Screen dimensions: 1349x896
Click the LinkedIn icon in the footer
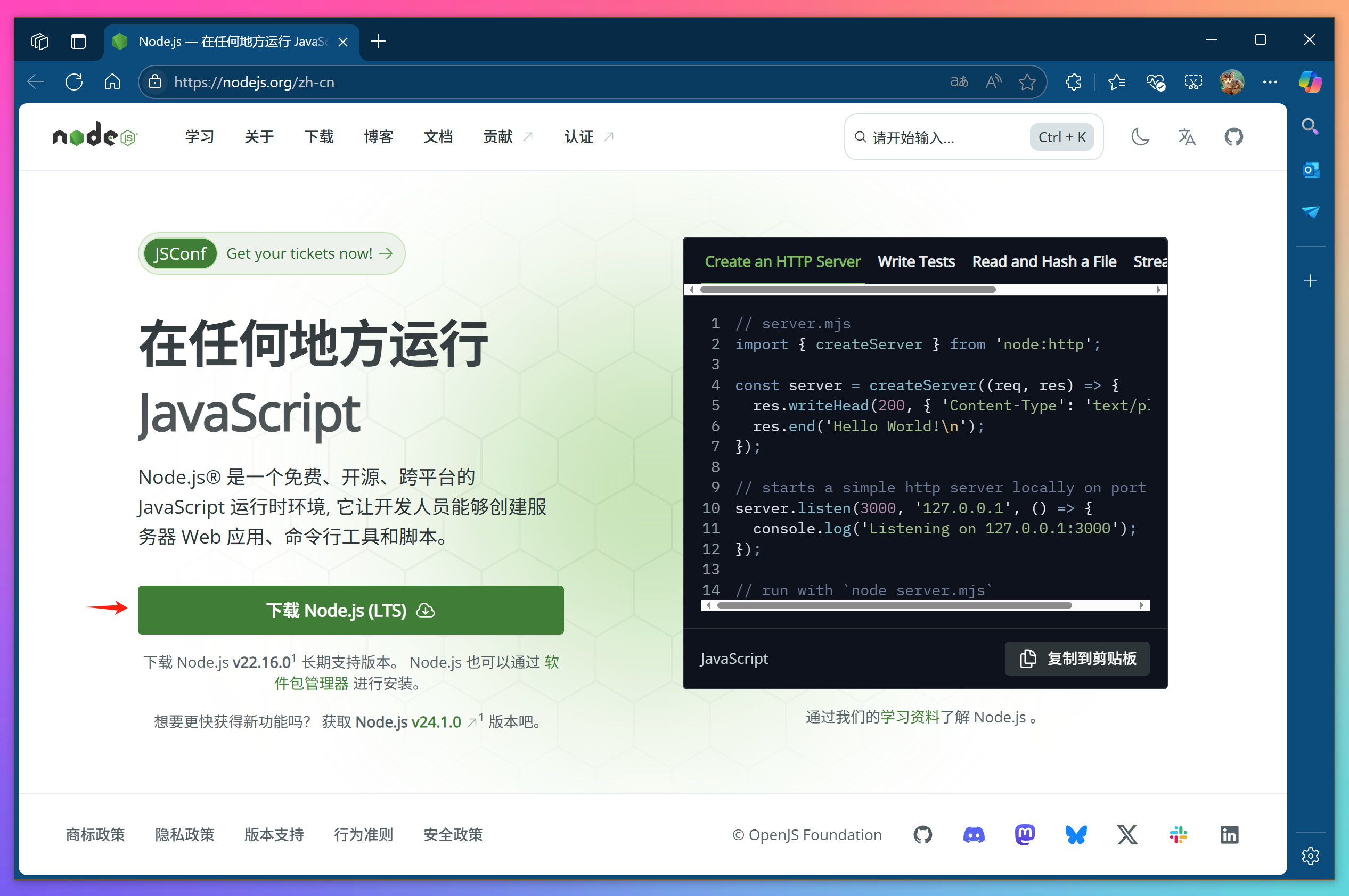[x=1229, y=835]
